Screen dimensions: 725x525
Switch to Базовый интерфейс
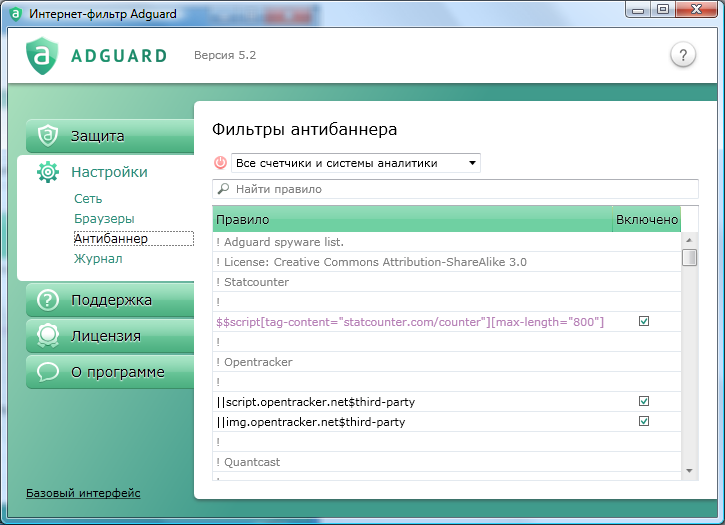83,493
